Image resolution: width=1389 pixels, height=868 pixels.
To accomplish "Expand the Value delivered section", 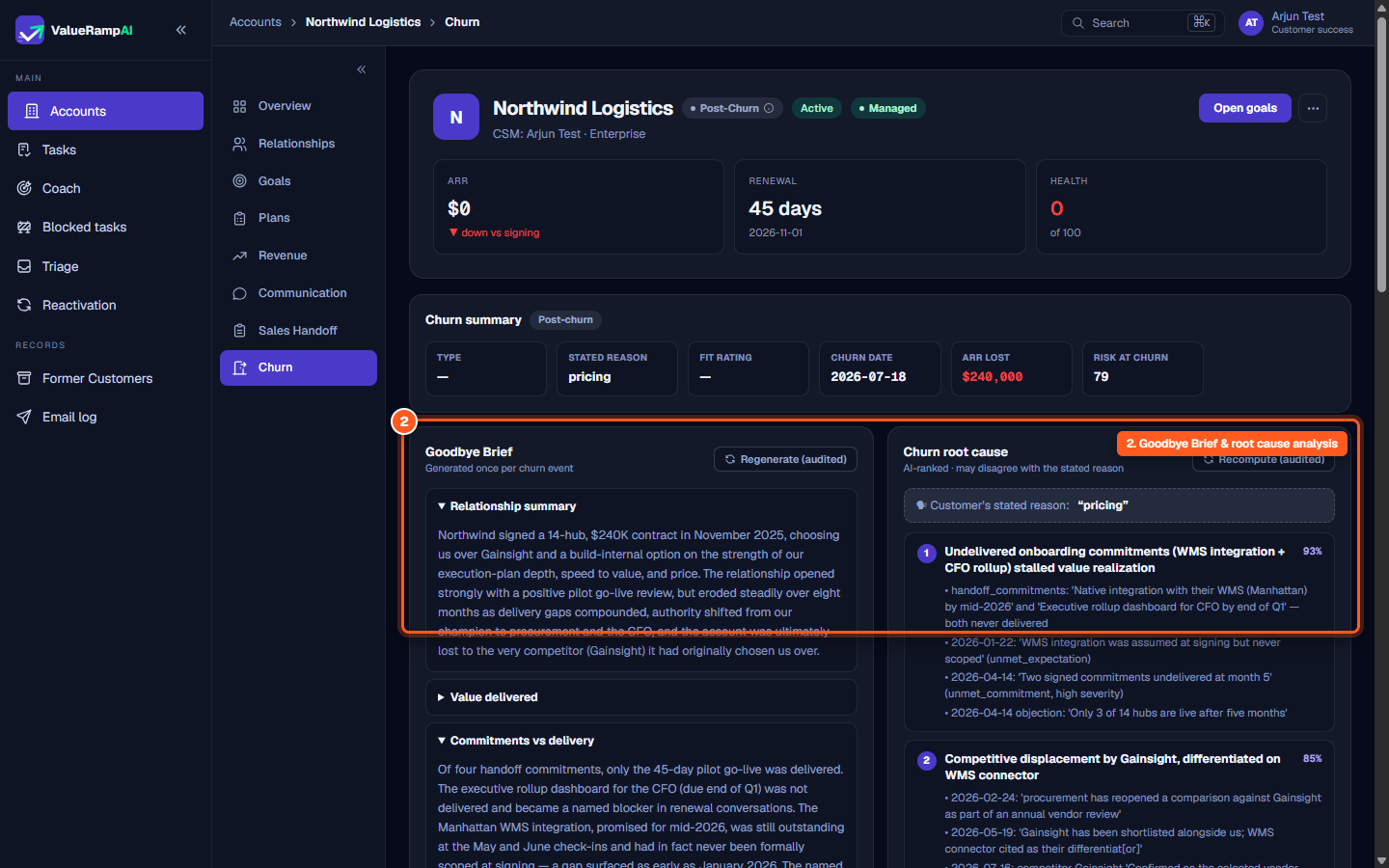I will [640, 697].
